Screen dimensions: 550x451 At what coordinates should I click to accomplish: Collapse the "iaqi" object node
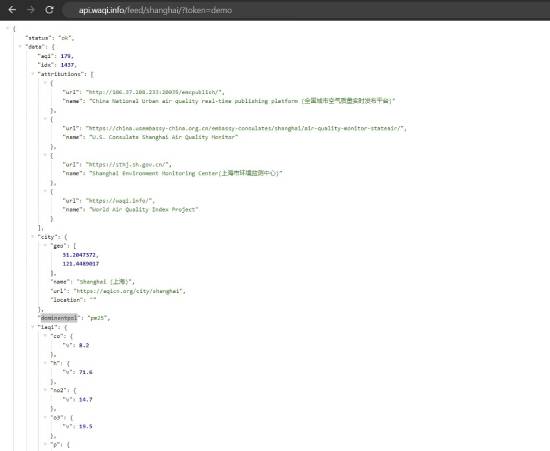(33, 327)
